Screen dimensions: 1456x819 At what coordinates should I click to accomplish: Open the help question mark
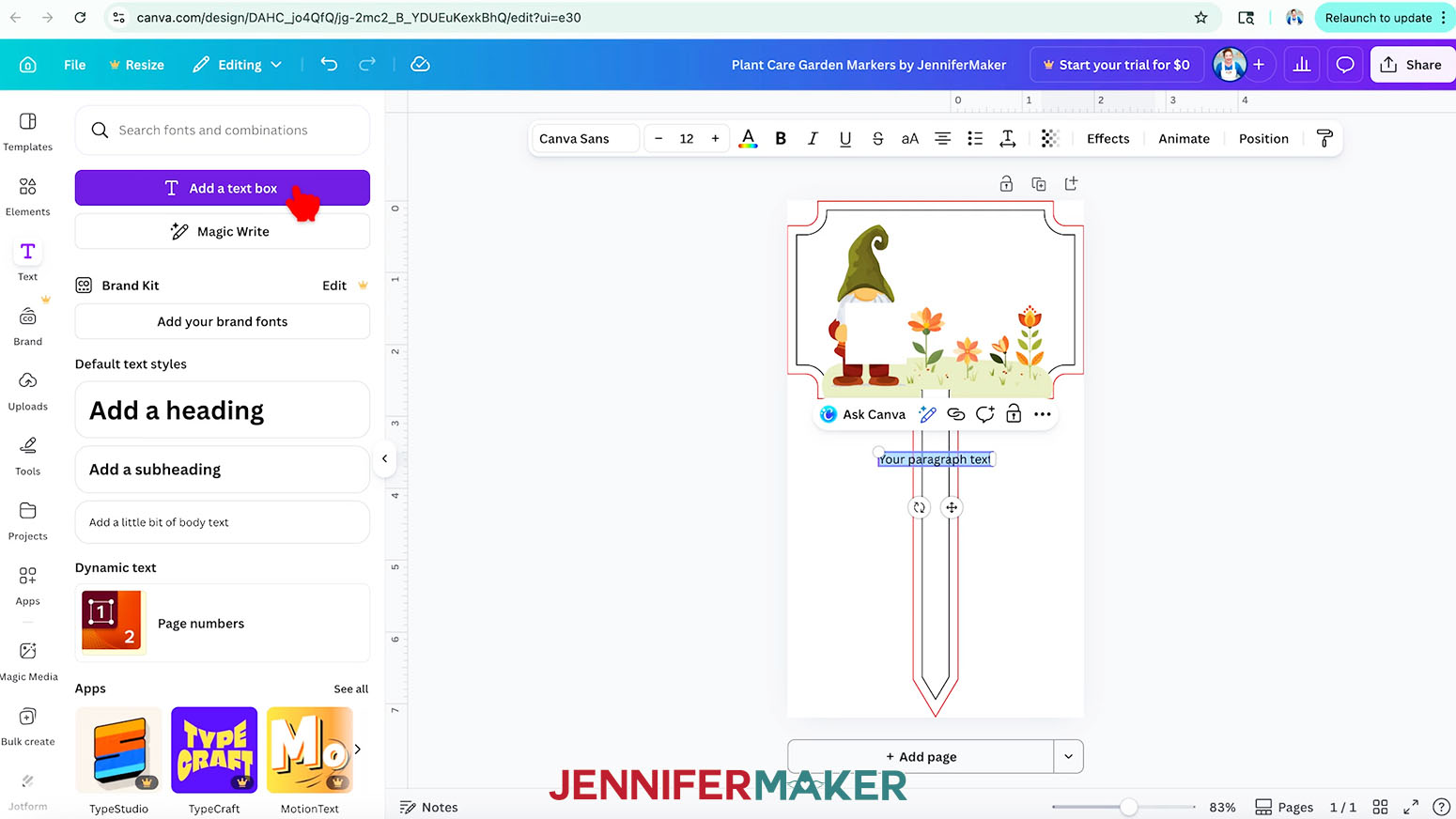[x=1441, y=807]
